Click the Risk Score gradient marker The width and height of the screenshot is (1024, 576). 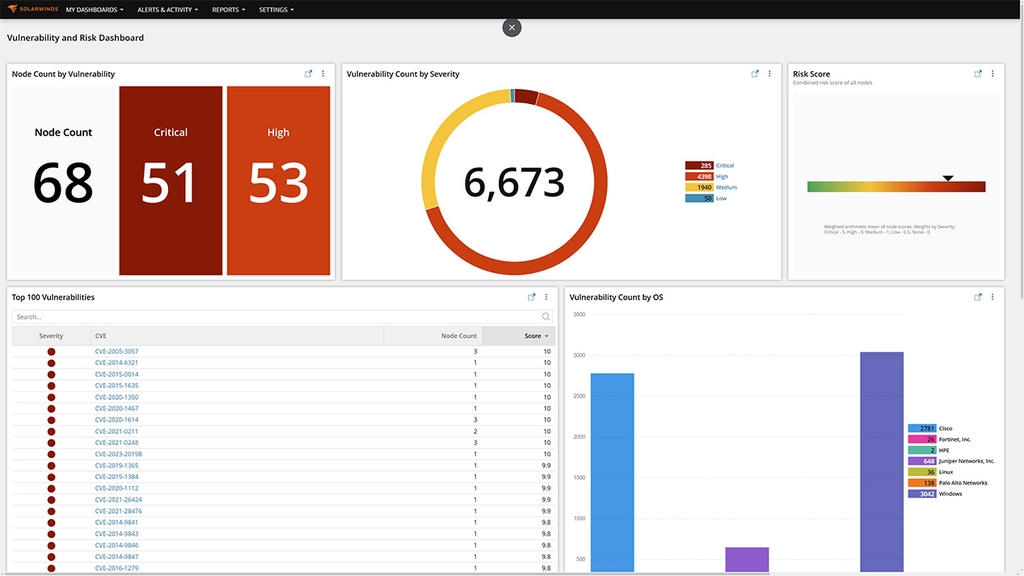(x=946, y=178)
